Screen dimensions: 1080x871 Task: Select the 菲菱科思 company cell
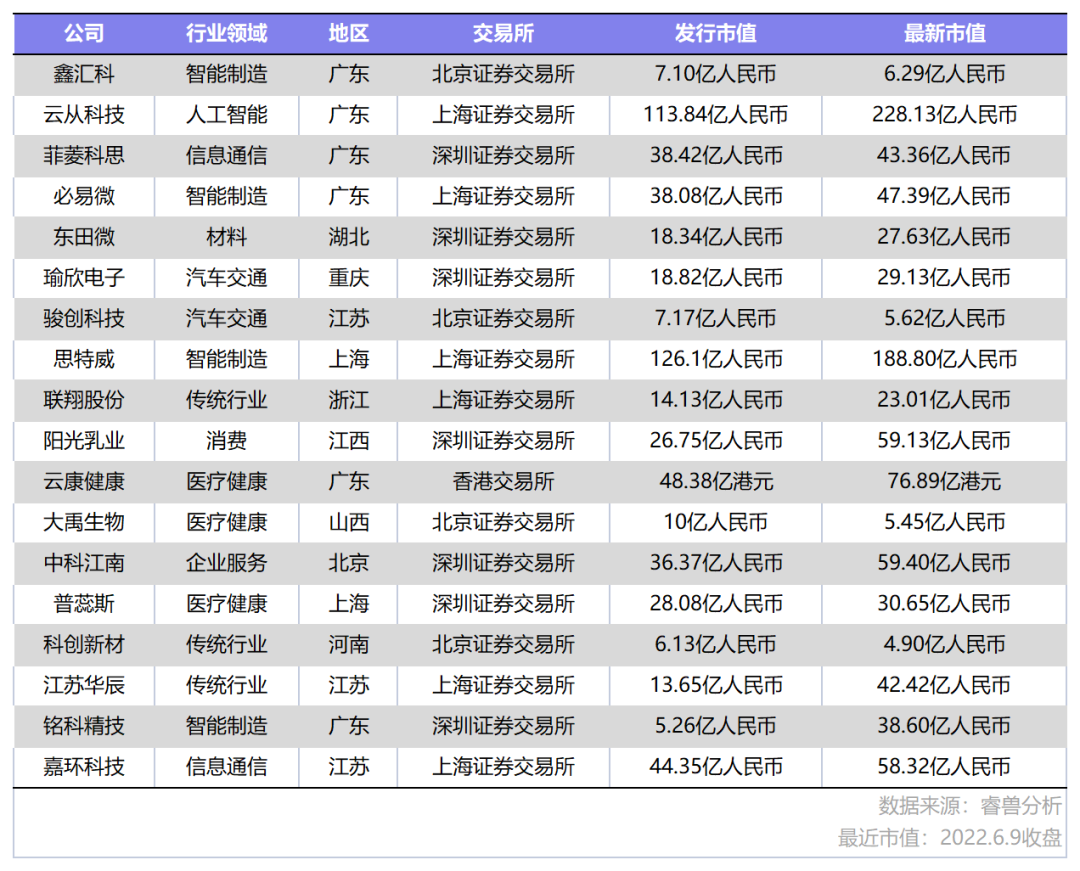84,155
